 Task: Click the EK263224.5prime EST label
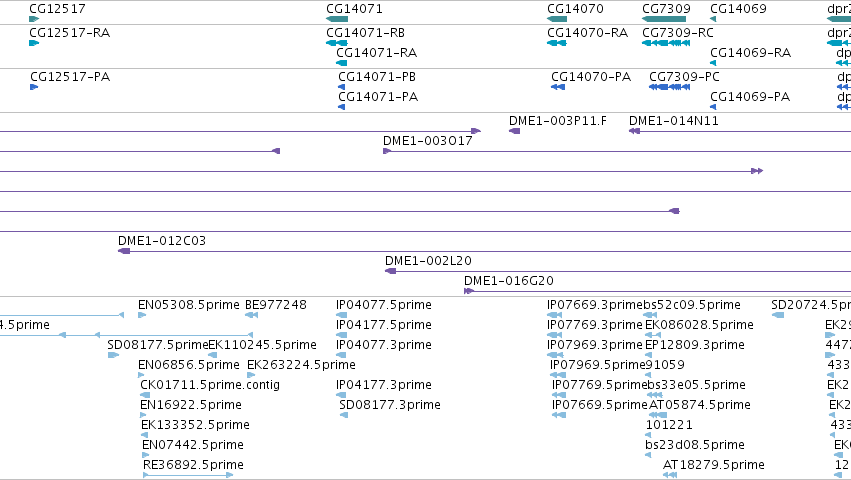tap(301, 365)
